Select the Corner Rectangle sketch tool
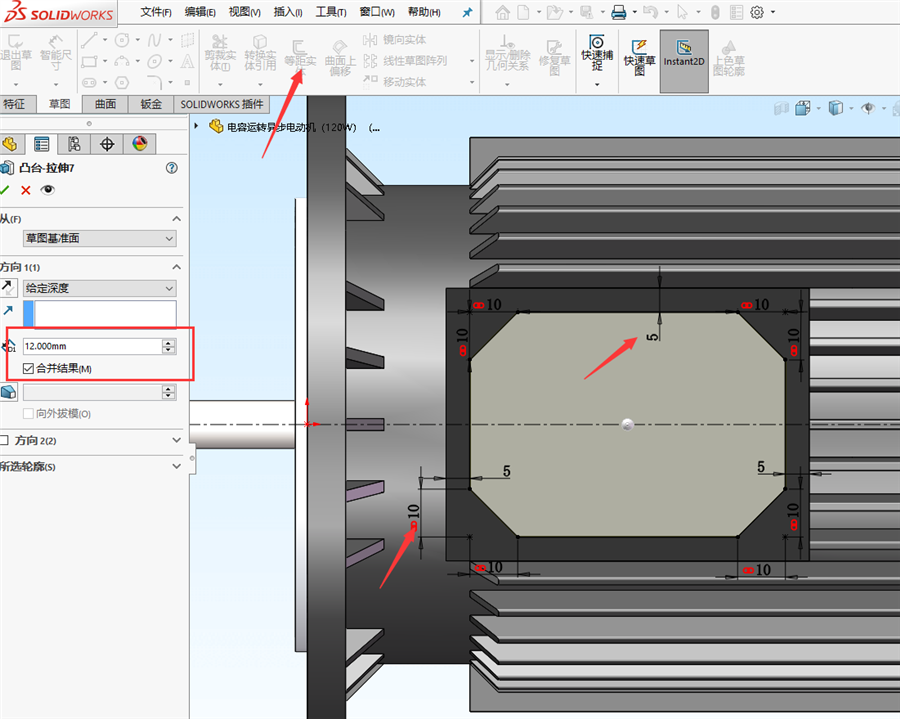 pyautogui.click(x=89, y=61)
